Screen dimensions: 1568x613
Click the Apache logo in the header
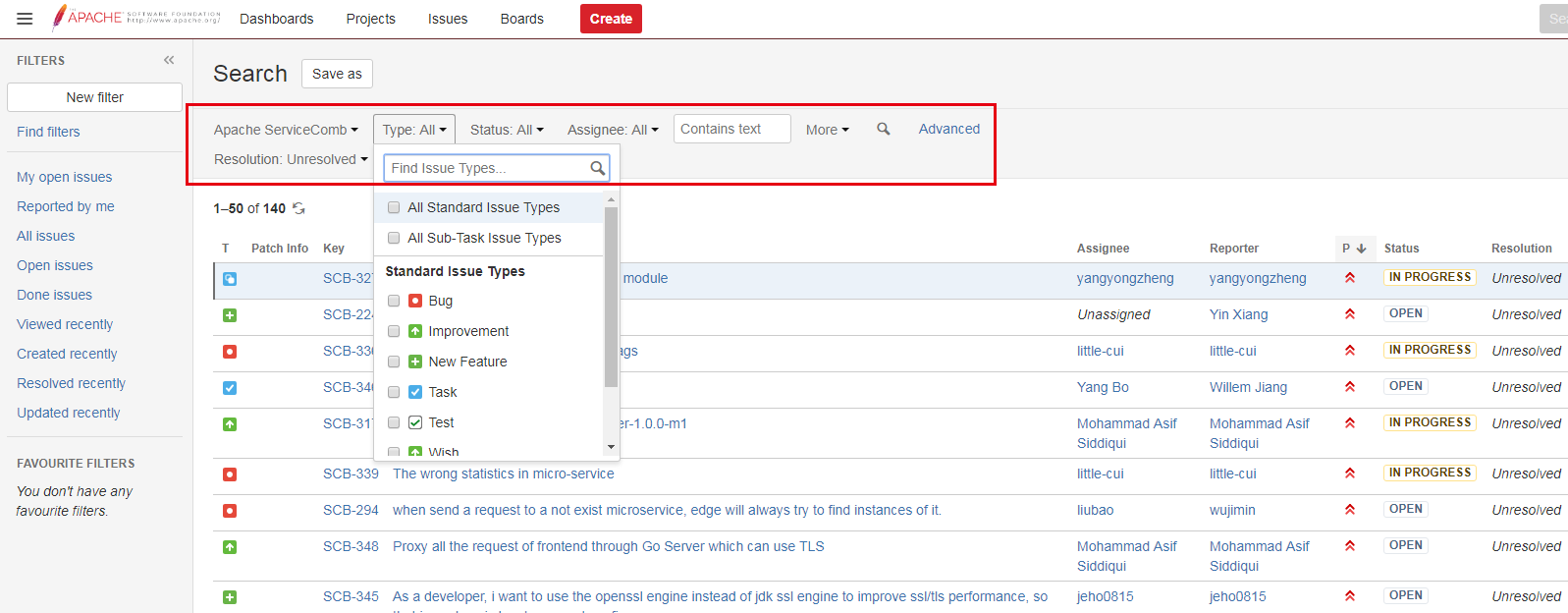[136, 18]
